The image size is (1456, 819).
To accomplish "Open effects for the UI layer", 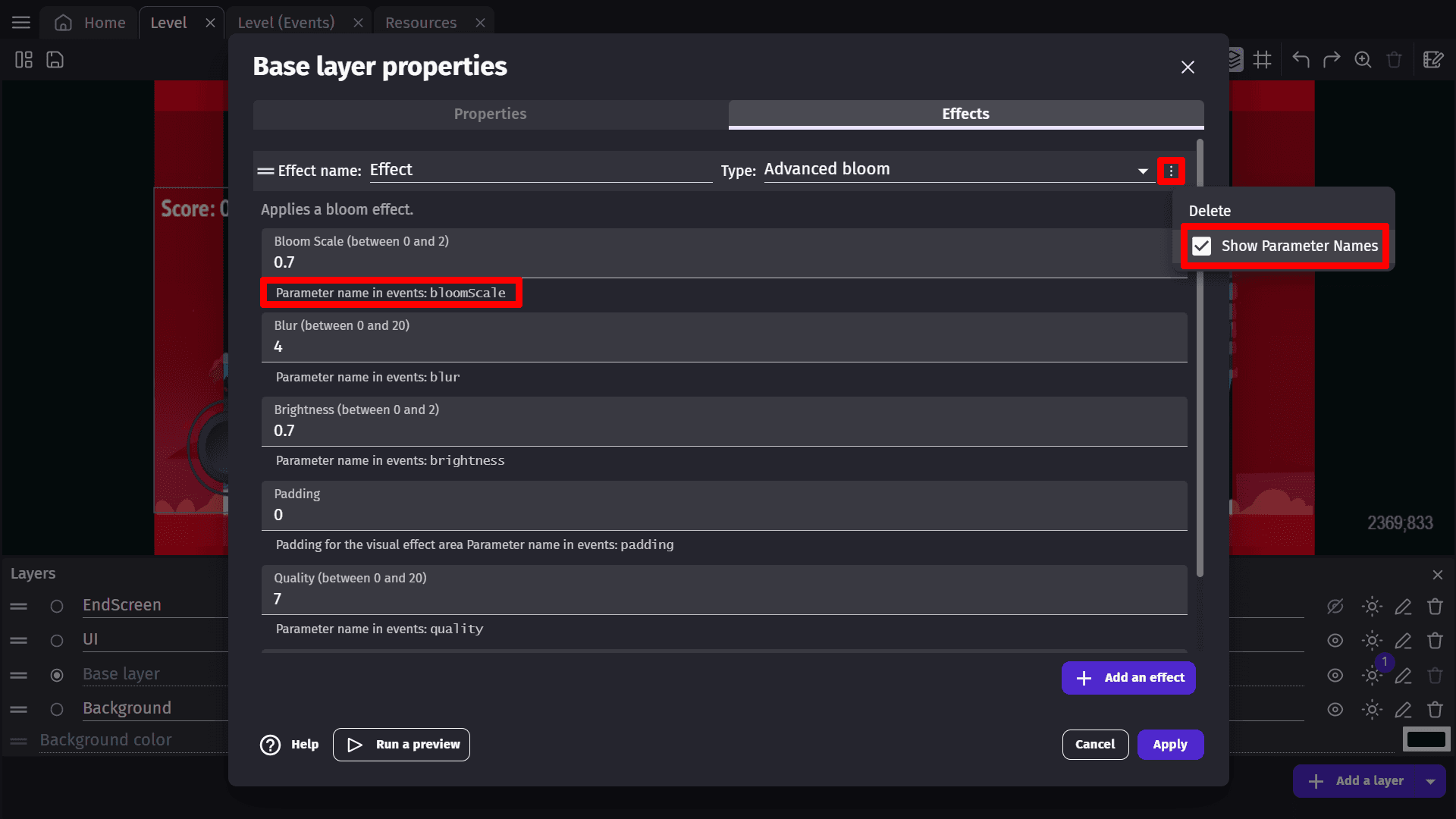I will (x=1371, y=641).
